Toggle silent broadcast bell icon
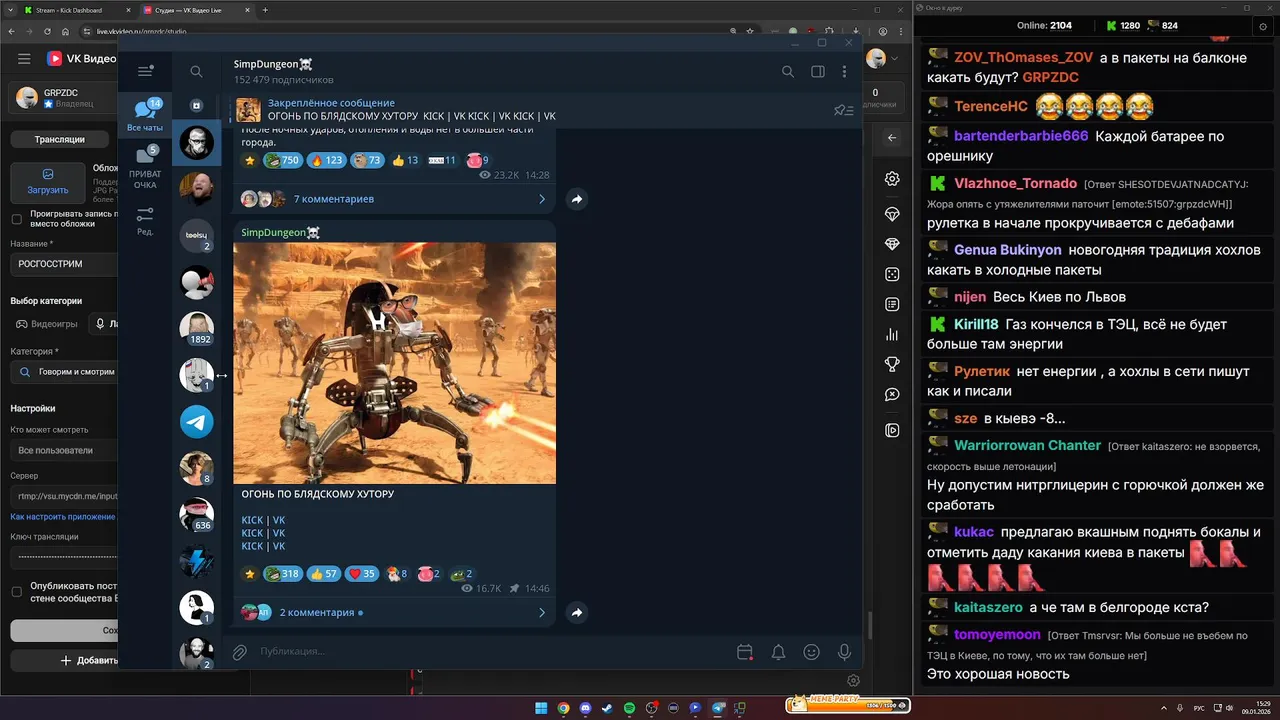The image size is (1280, 720). tap(778, 652)
